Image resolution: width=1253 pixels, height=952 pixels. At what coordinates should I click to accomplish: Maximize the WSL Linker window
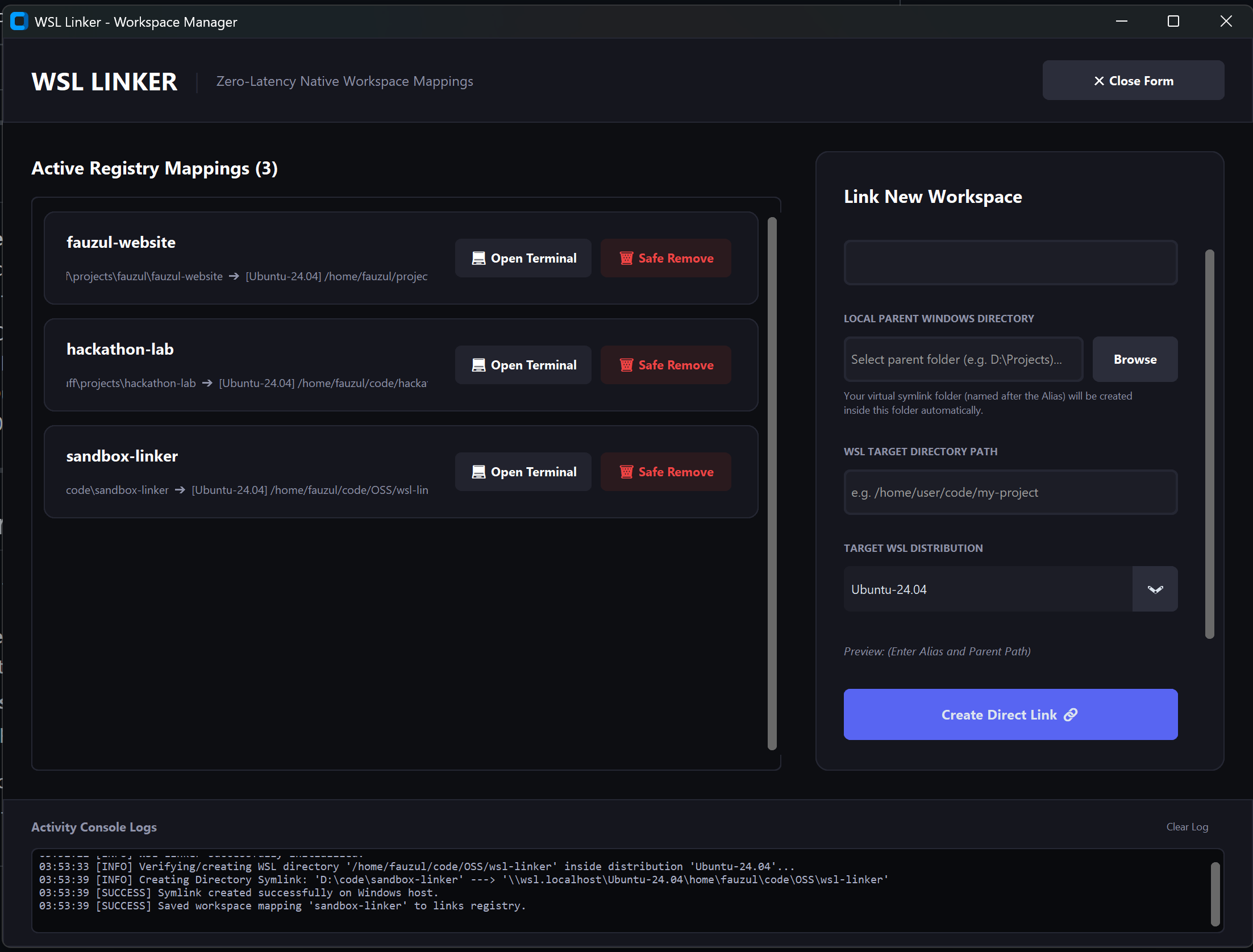(1173, 21)
